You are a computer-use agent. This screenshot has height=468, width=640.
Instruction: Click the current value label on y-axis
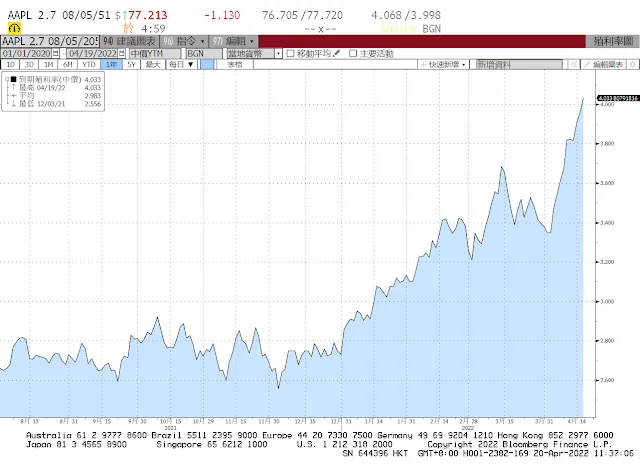click(618, 98)
